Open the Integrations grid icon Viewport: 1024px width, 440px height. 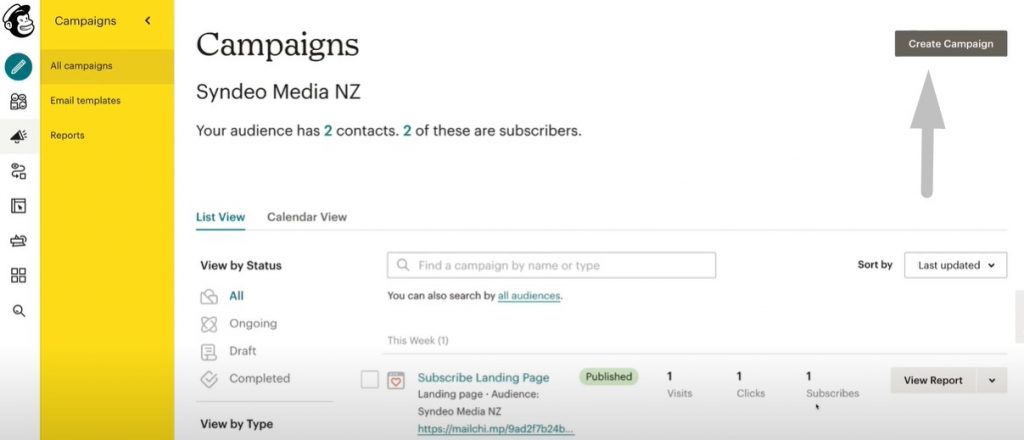point(18,275)
